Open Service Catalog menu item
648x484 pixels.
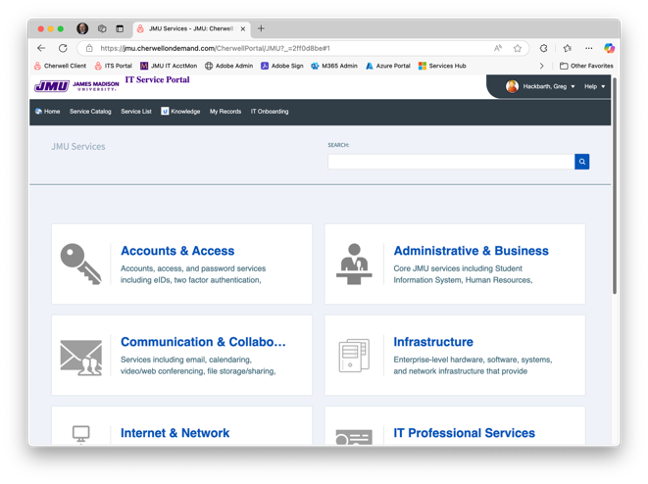[x=91, y=112]
